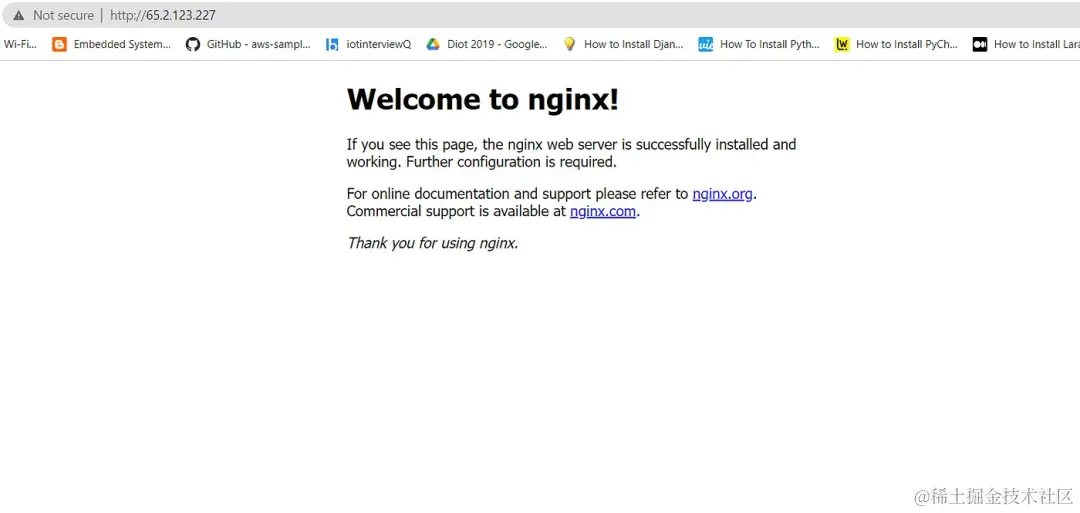Screen dimensions: 1080x513
Task: Click the address bar URL 65.2.123.227
Action: pos(163,15)
